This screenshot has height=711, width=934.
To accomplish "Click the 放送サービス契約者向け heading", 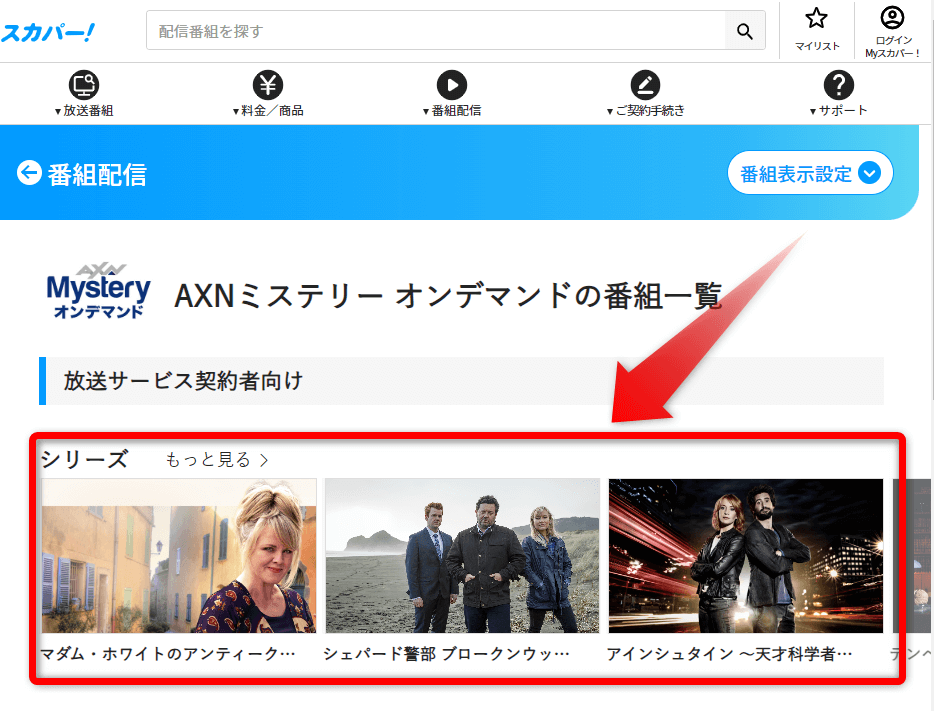I will click(183, 381).
